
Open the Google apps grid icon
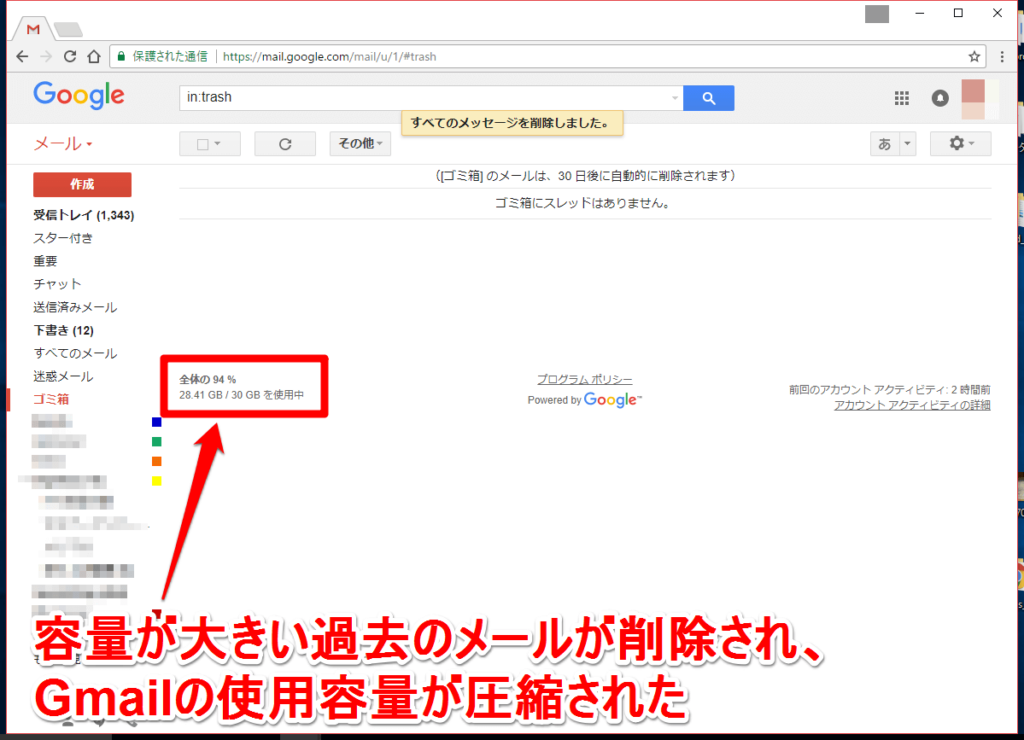[901, 98]
